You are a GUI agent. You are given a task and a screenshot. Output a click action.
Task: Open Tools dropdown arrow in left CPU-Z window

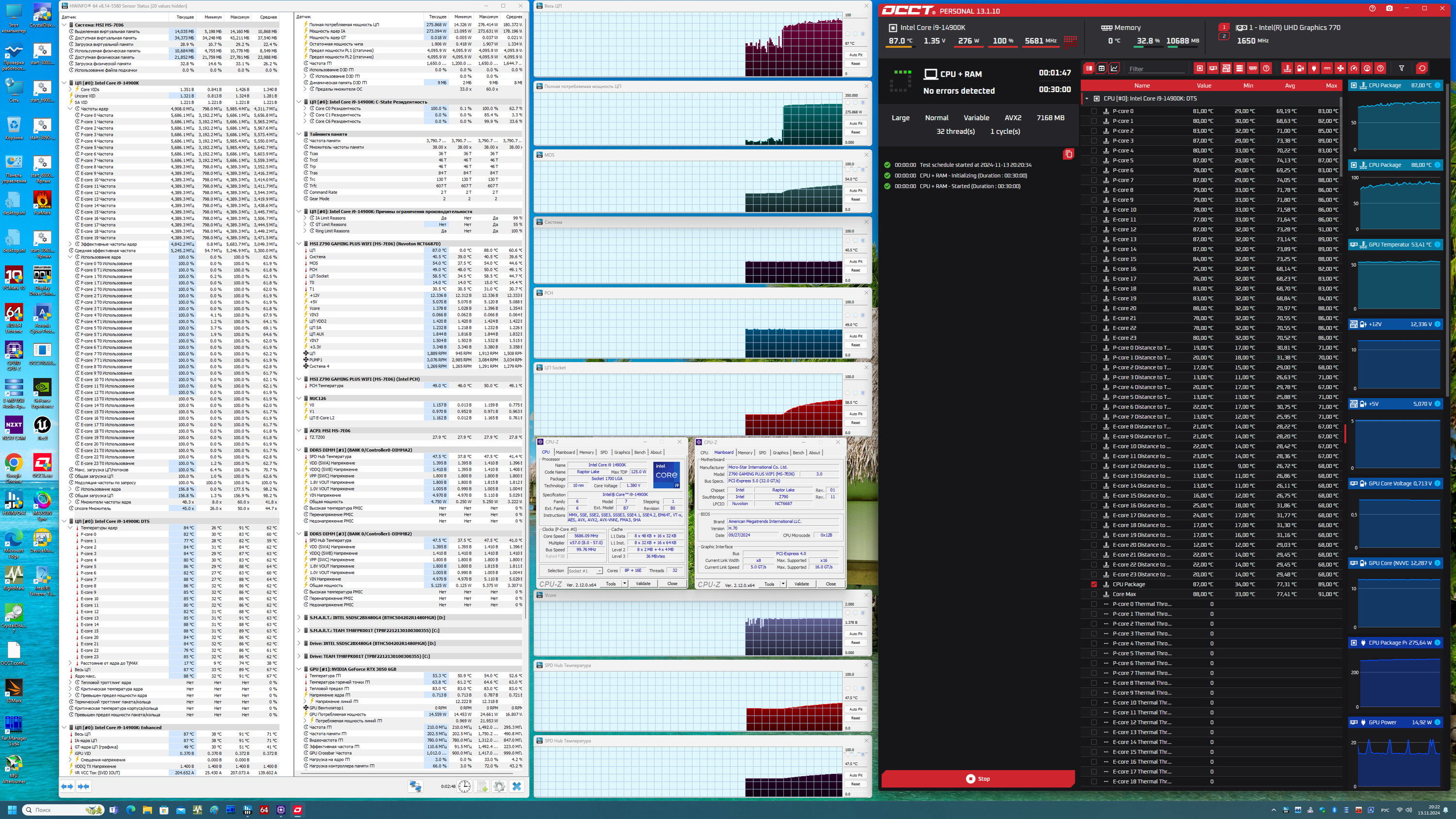coord(625,584)
